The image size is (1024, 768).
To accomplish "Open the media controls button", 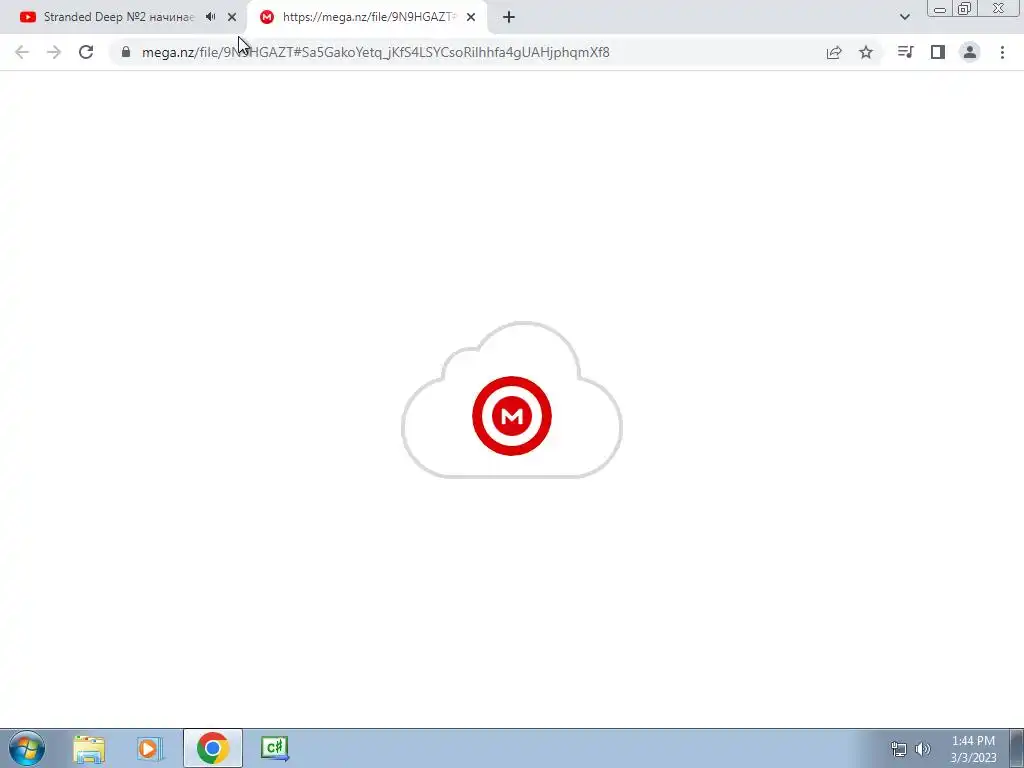I will tap(905, 52).
